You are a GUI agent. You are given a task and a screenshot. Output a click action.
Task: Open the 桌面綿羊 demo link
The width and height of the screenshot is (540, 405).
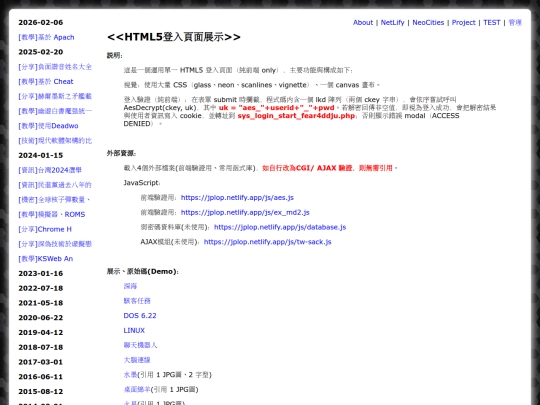point(137,390)
